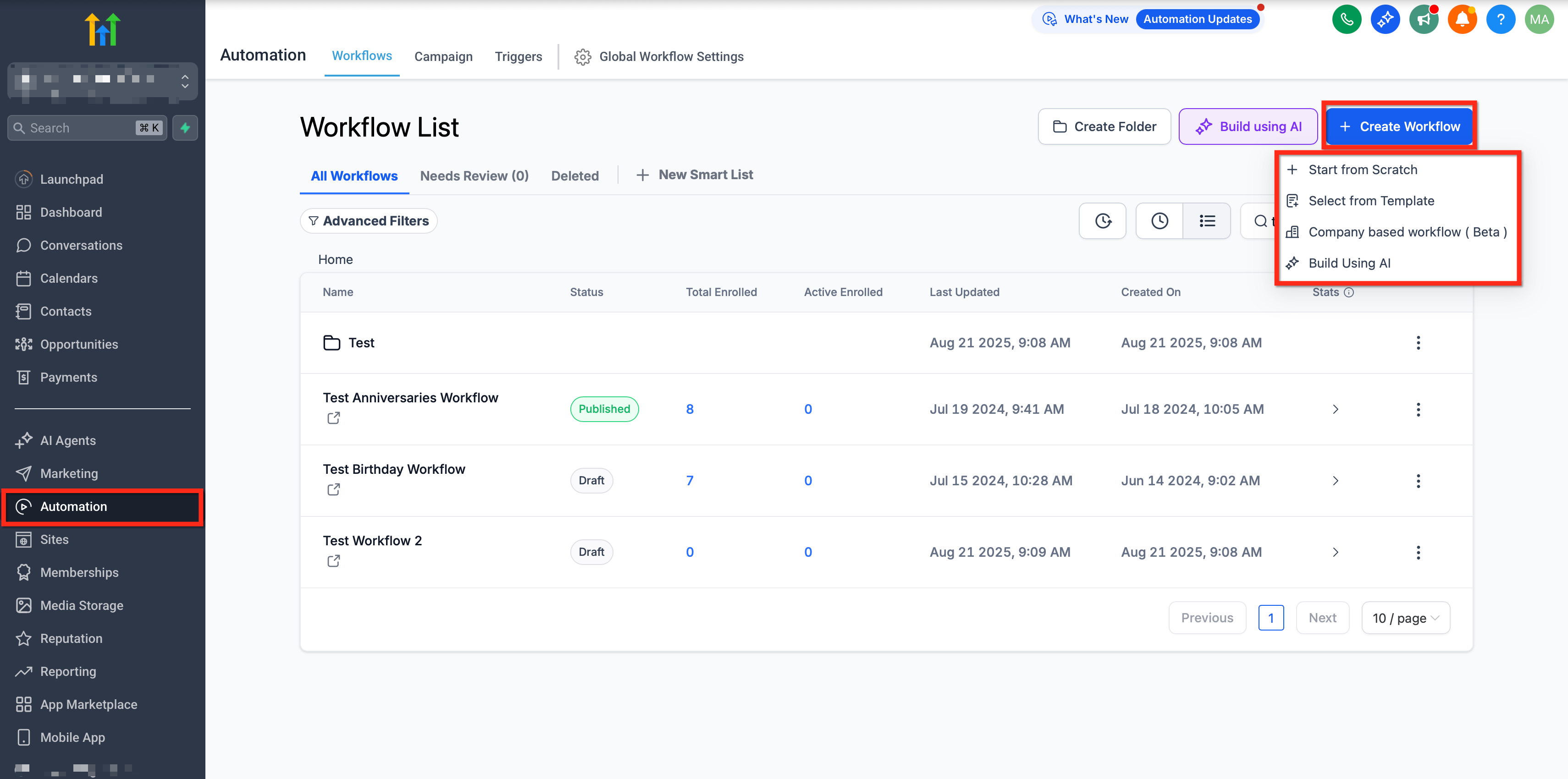Expand the account switcher dropdown
Viewport: 1568px width, 779px height.
tap(184, 81)
